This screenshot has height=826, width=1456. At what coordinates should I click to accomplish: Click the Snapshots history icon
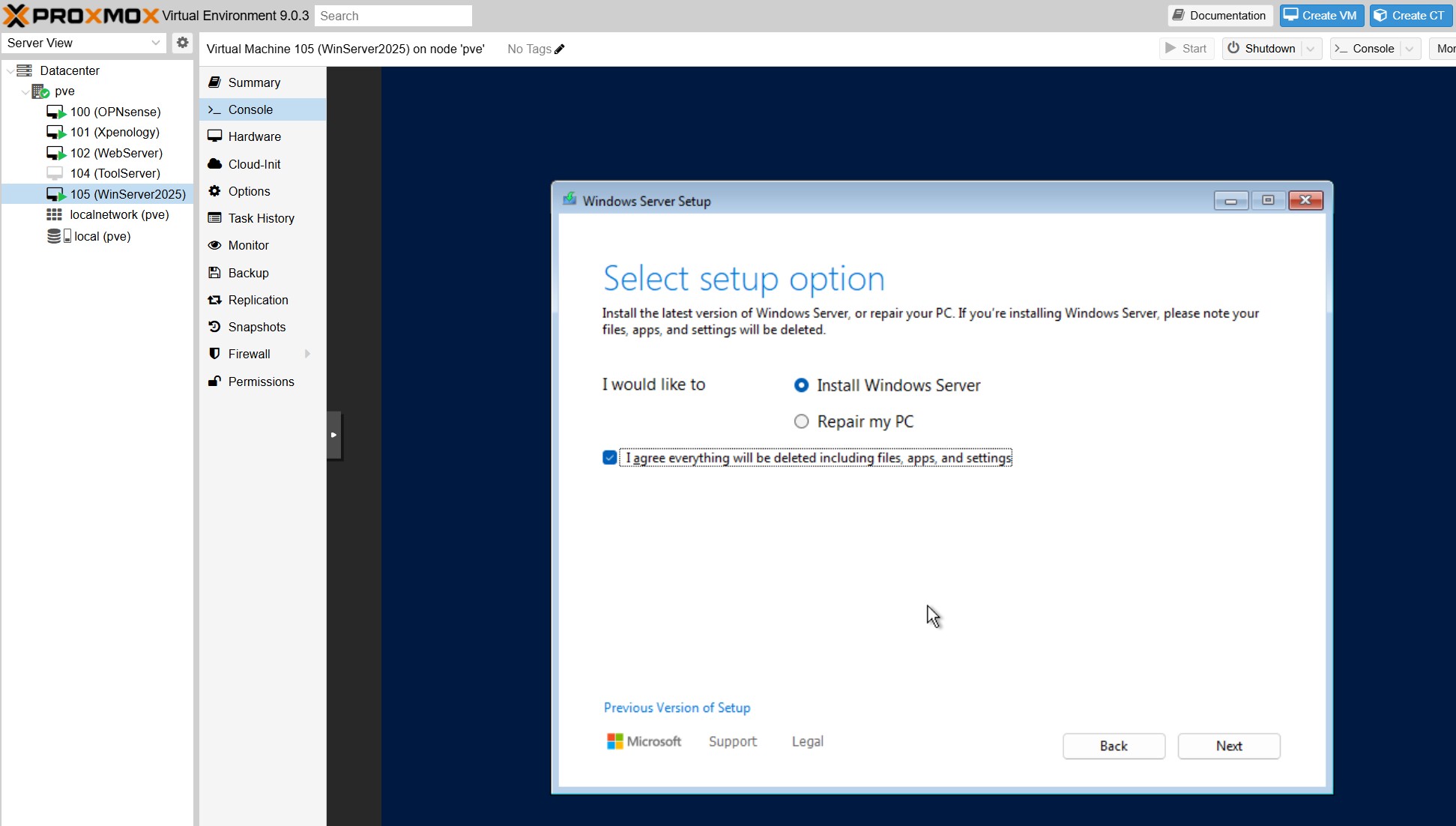(x=214, y=327)
